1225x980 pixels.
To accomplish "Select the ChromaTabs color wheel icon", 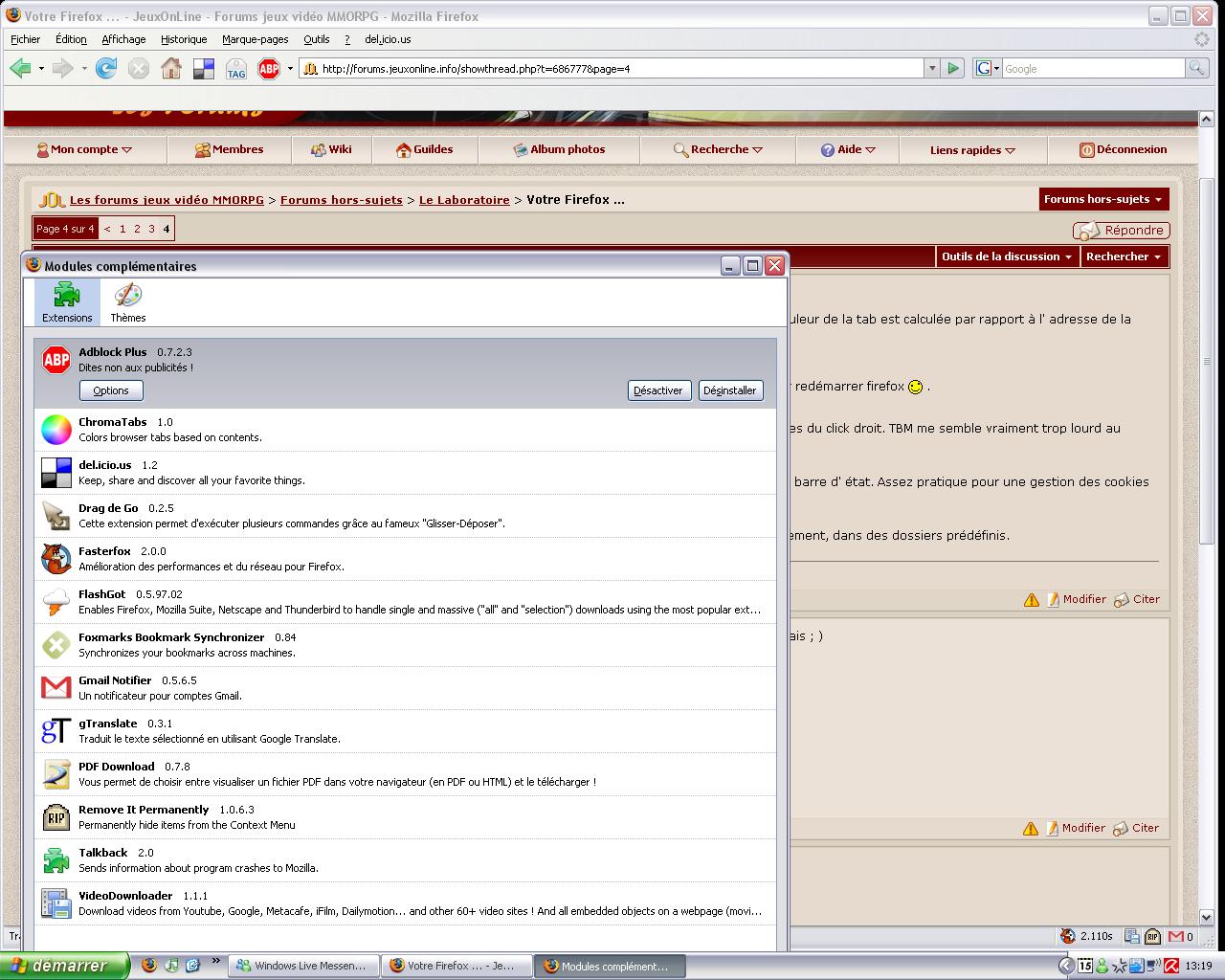I will click(56, 430).
